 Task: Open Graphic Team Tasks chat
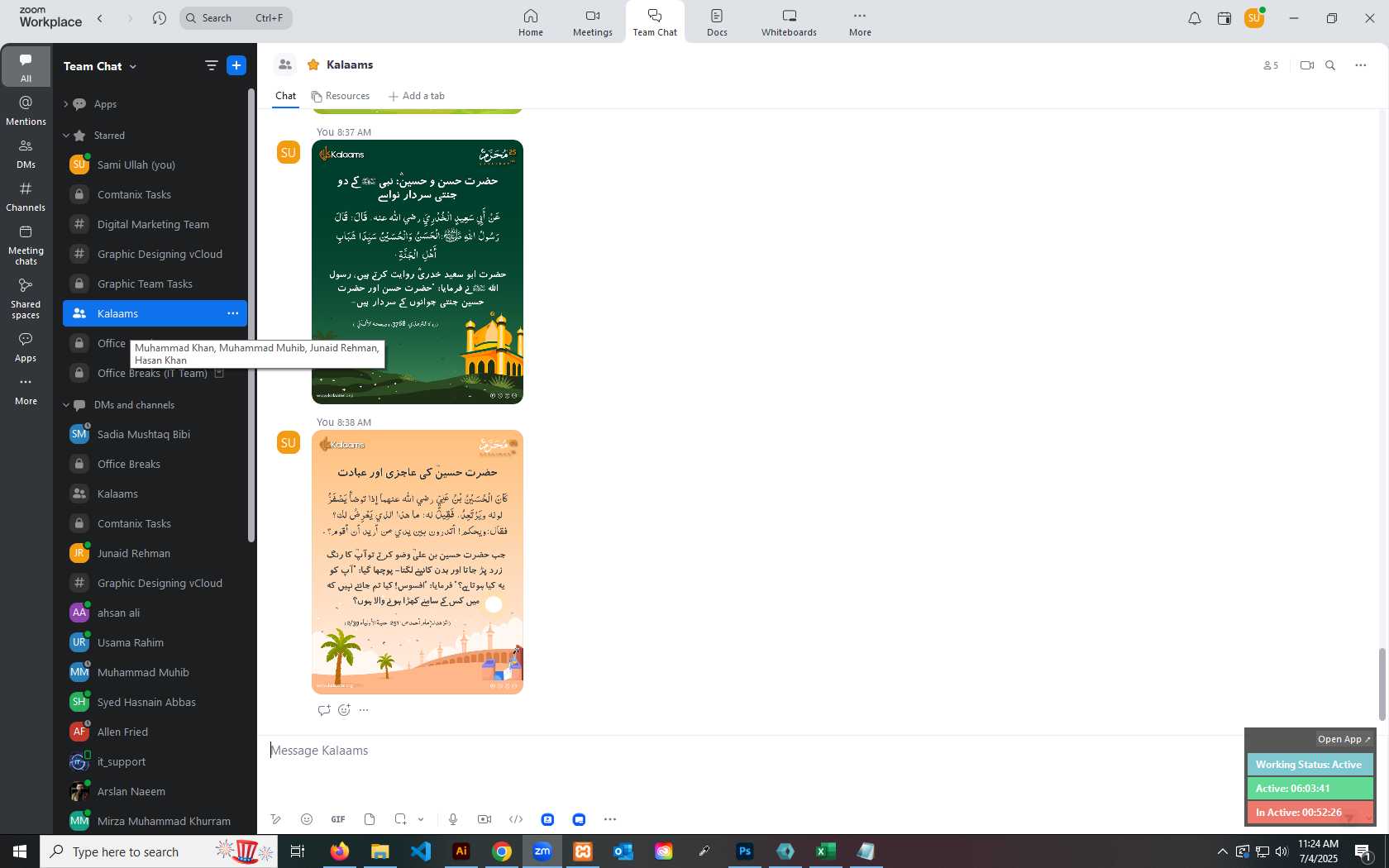[x=155, y=284]
